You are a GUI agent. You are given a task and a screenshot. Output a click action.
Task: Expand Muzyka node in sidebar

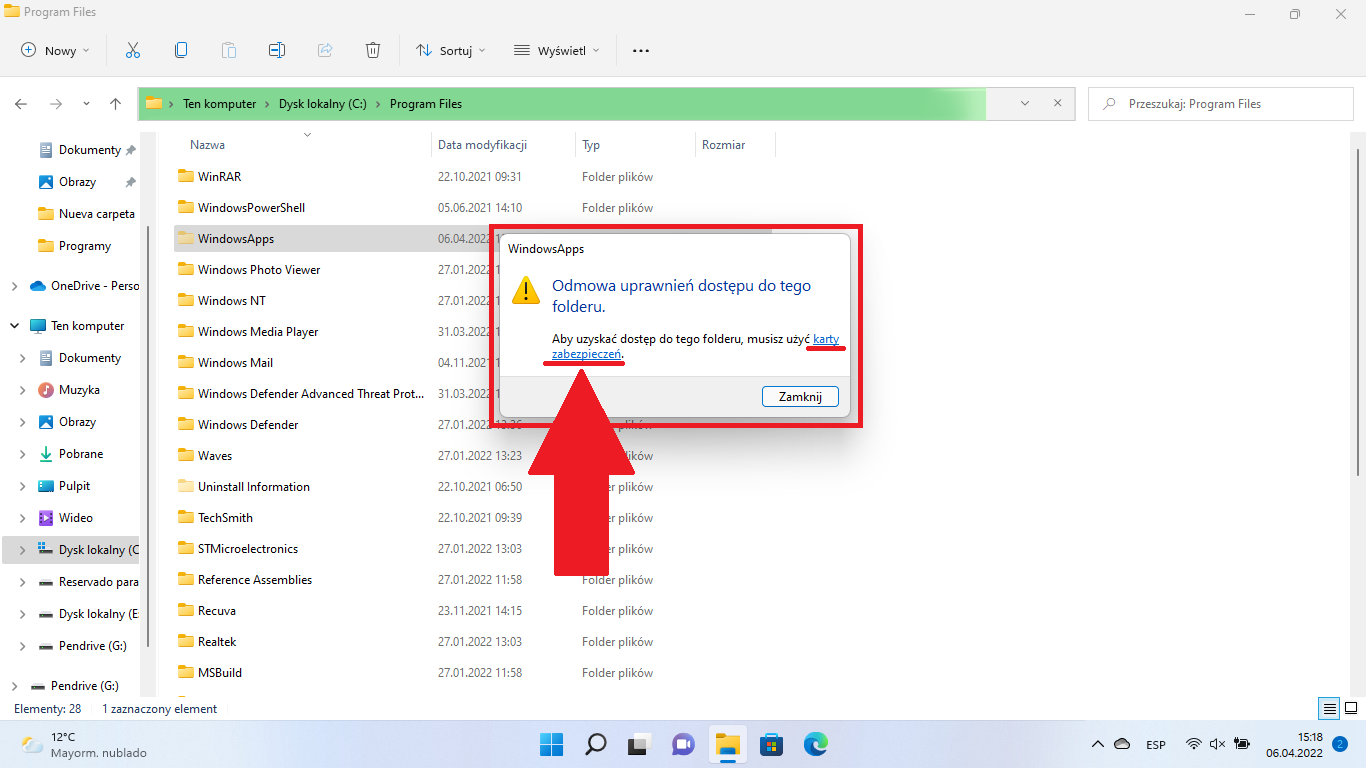coord(22,390)
